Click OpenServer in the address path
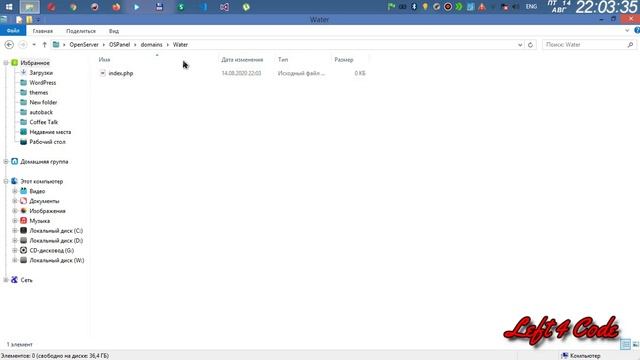The height and width of the screenshot is (360, 640). click(x=84, y=44)
